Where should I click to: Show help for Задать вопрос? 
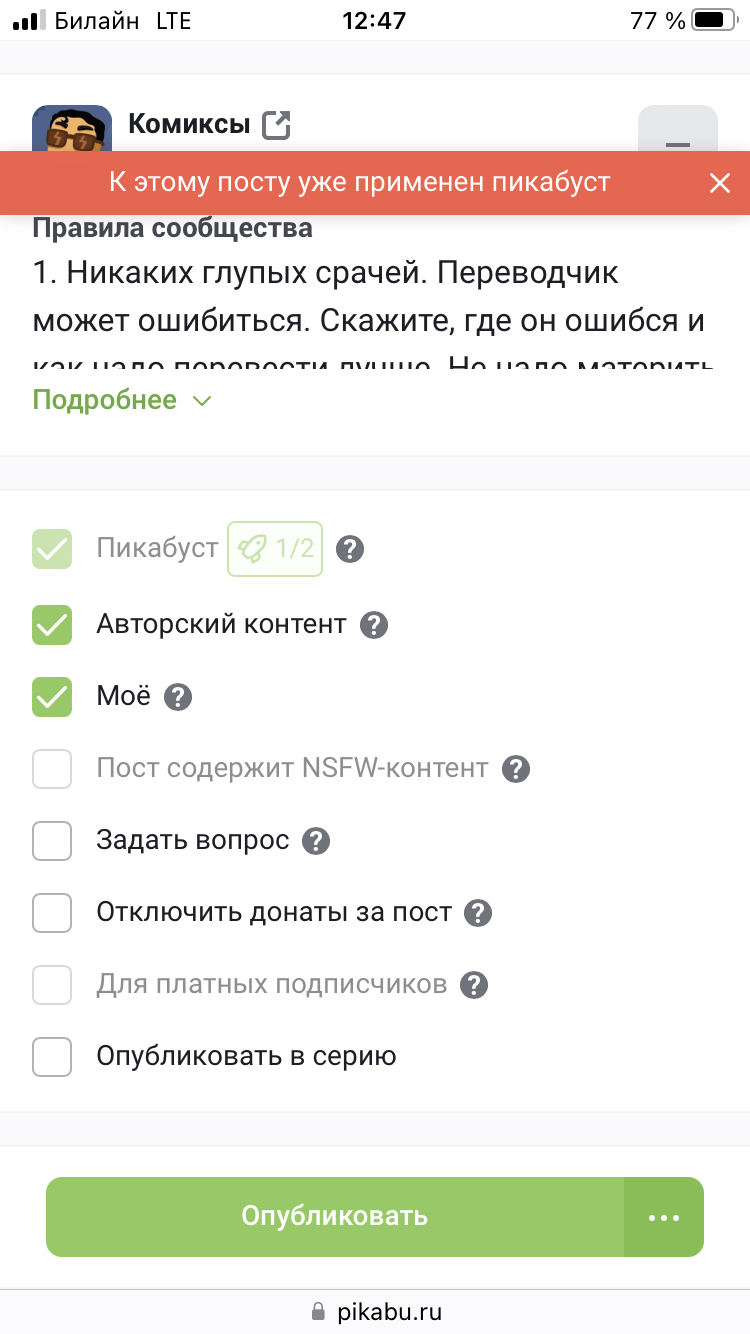316,841
